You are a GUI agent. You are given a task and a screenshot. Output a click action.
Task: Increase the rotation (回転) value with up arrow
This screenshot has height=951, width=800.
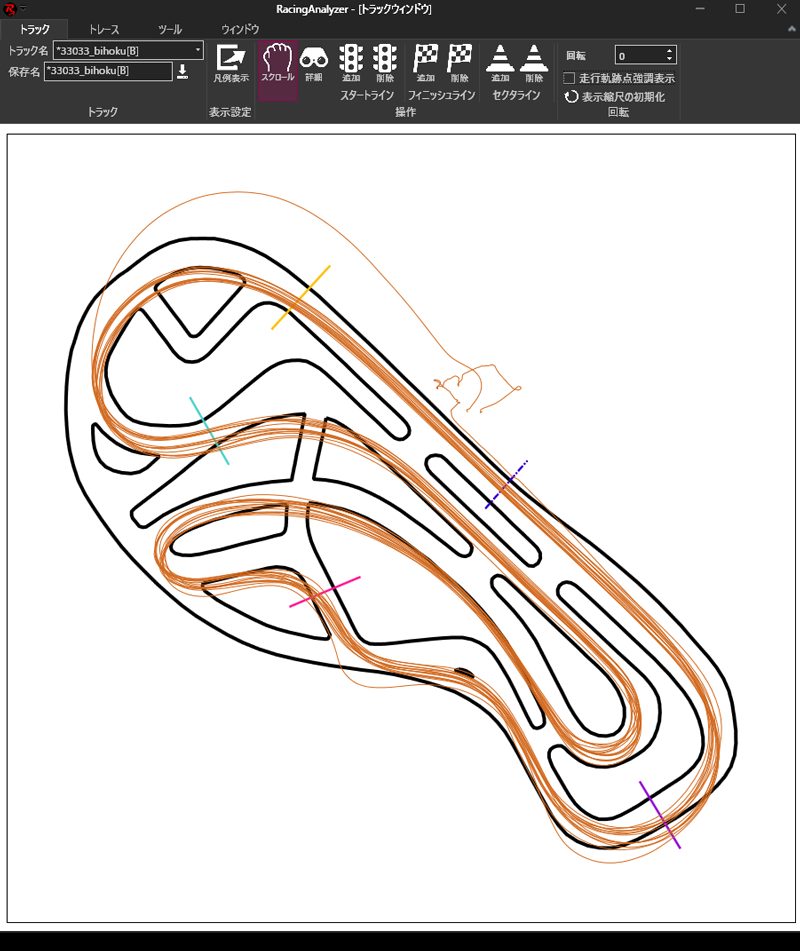tap(669, 51)
